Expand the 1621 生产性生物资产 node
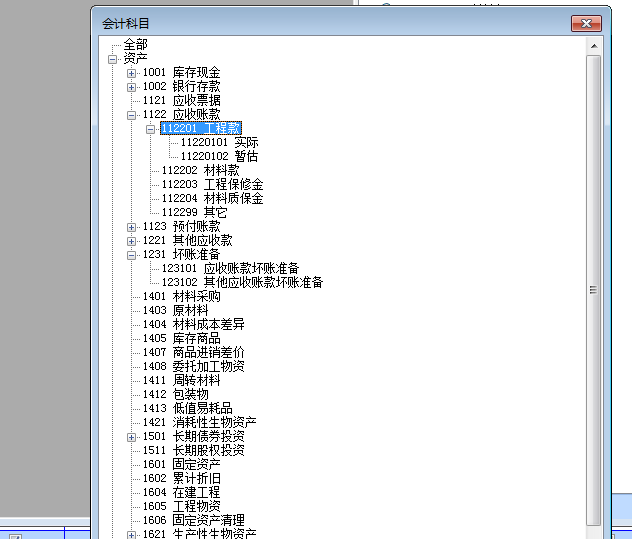 [x=131, y=535]
